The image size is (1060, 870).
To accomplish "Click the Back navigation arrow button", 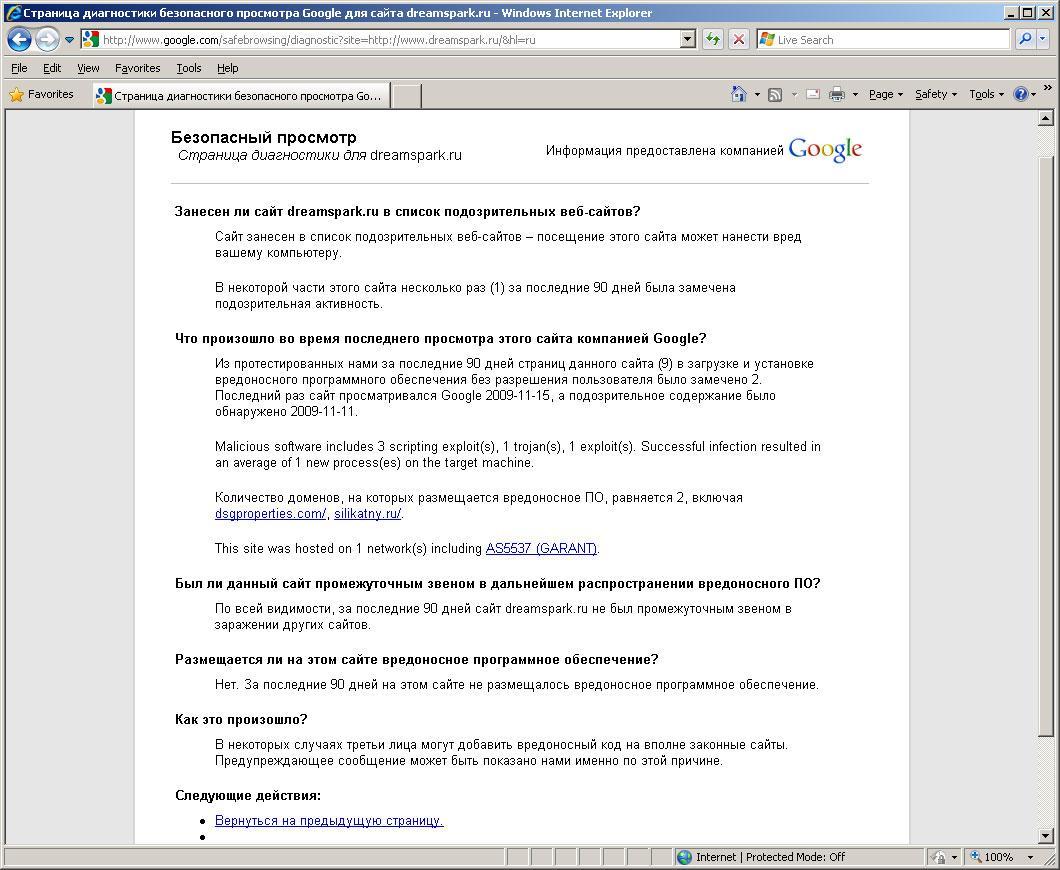I will tap(19, 40).
